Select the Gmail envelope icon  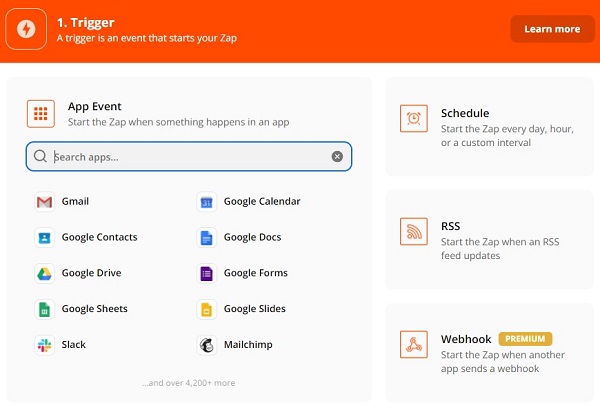(x=44, y=202)
